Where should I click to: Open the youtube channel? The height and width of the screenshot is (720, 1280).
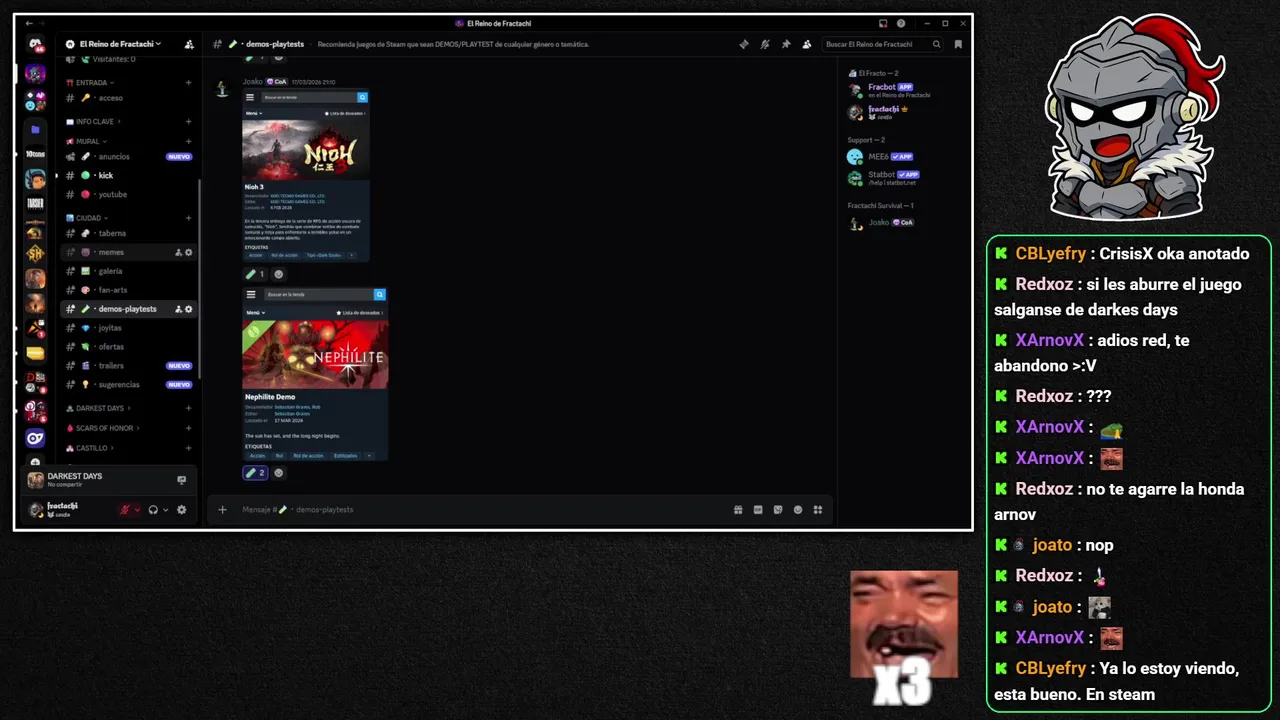pos(128,194)
